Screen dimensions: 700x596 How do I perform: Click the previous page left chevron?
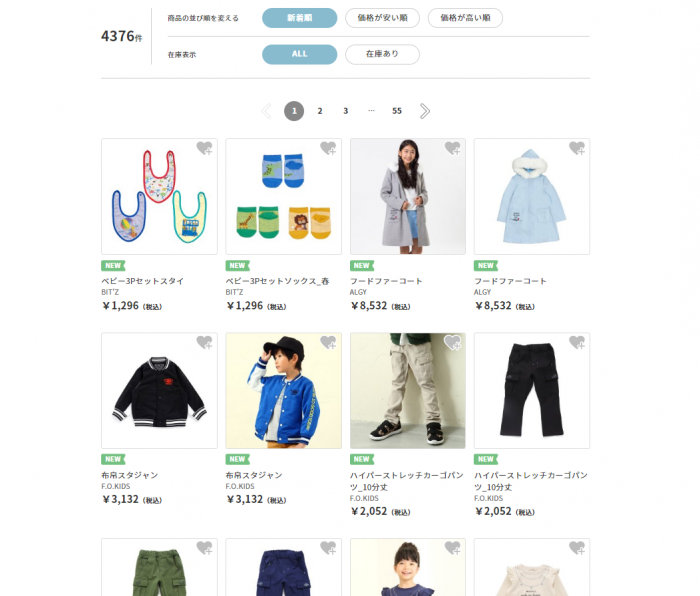coord(267,111)
